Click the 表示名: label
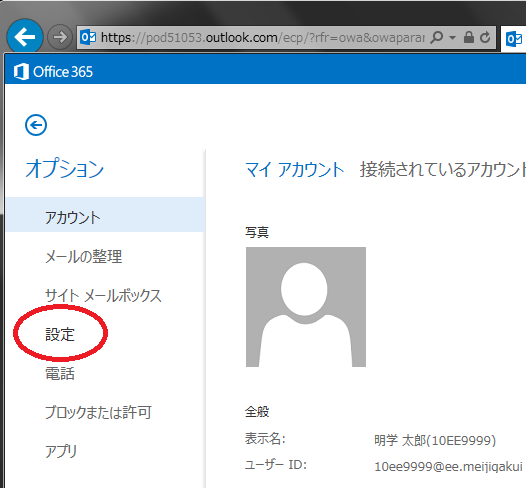 [265, 439]
